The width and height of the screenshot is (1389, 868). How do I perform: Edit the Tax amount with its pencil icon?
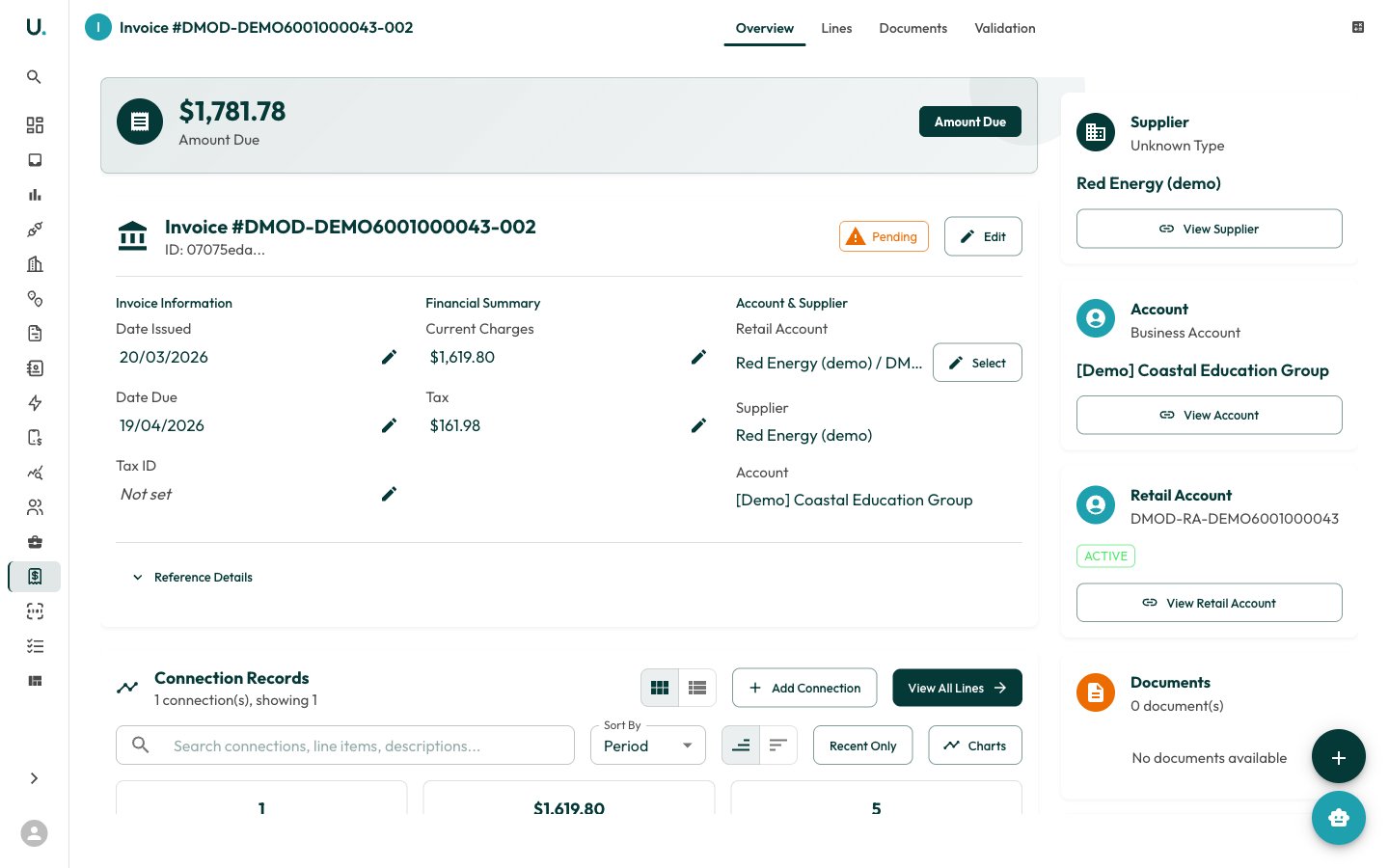(x=698, y=425)
